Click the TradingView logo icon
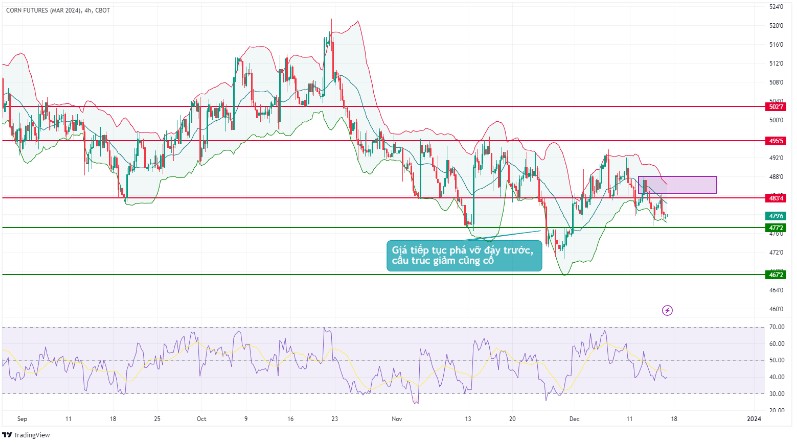The height and width of the screenshot is (448, 797). 9,434
